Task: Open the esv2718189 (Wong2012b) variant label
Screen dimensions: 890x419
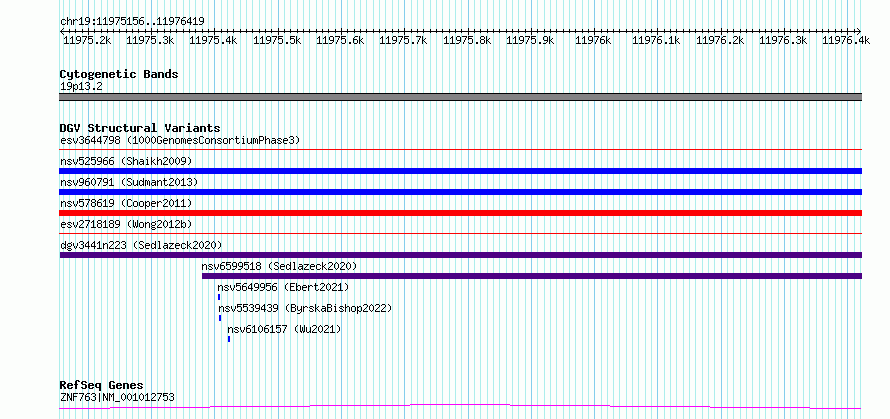Action: pyautogui.click(x=124, y=224)
